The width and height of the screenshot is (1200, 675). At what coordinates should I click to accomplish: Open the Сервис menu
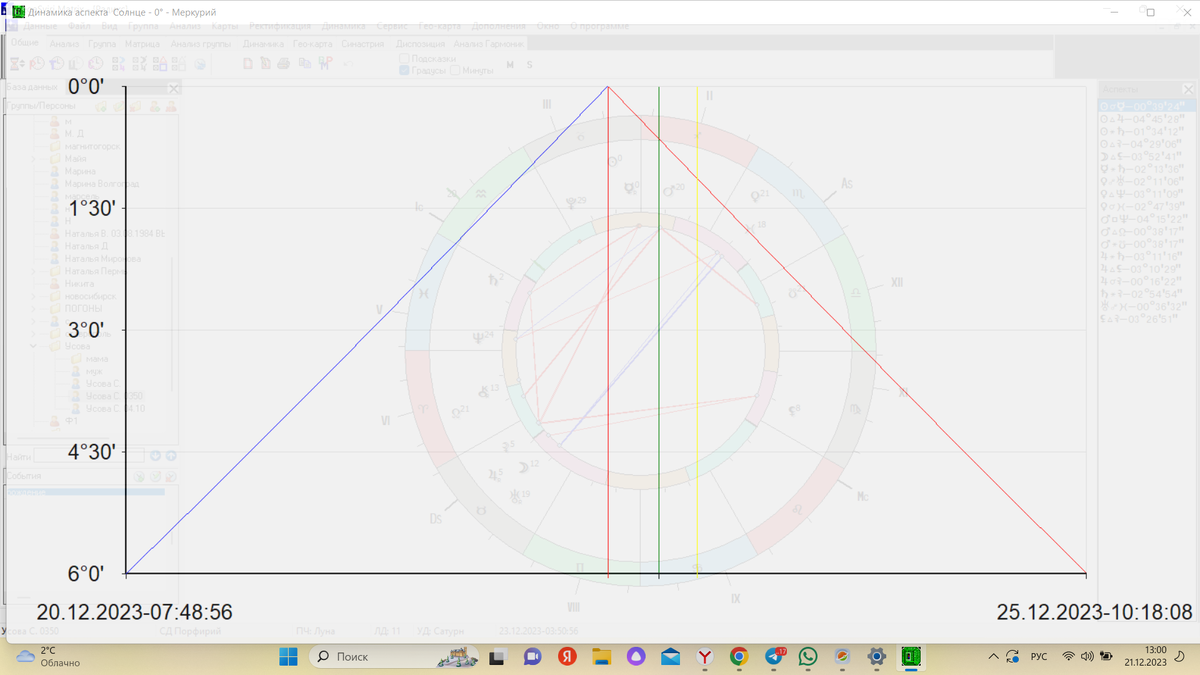click(x=392, y=26)
